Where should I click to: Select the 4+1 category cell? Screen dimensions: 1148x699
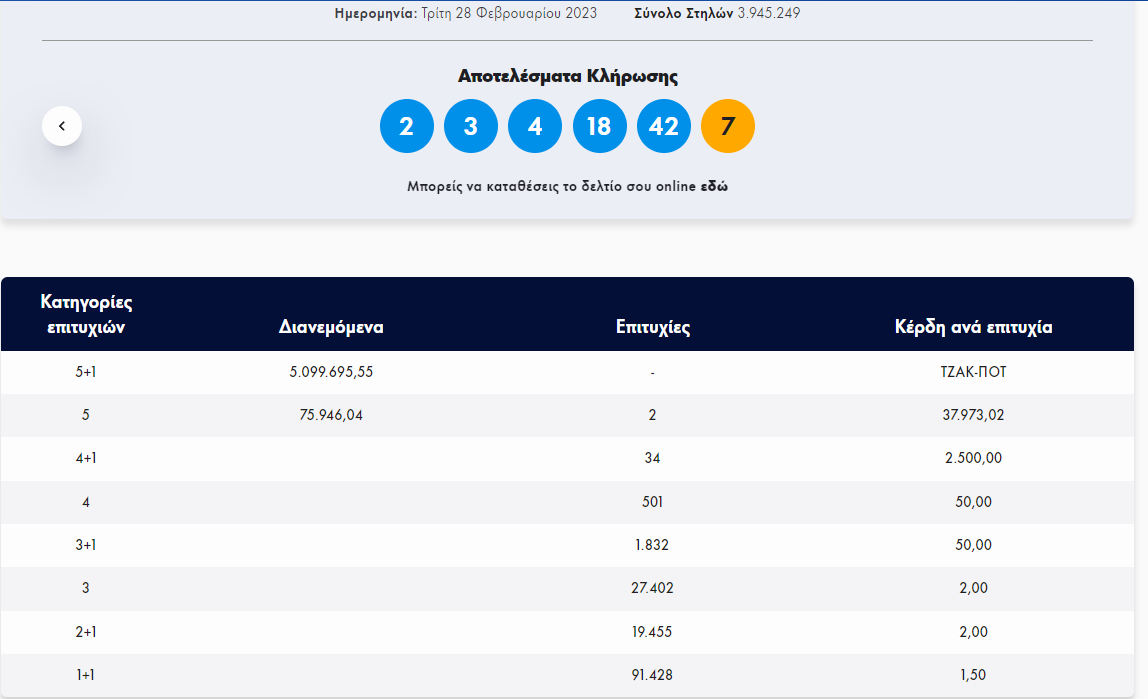86,458
